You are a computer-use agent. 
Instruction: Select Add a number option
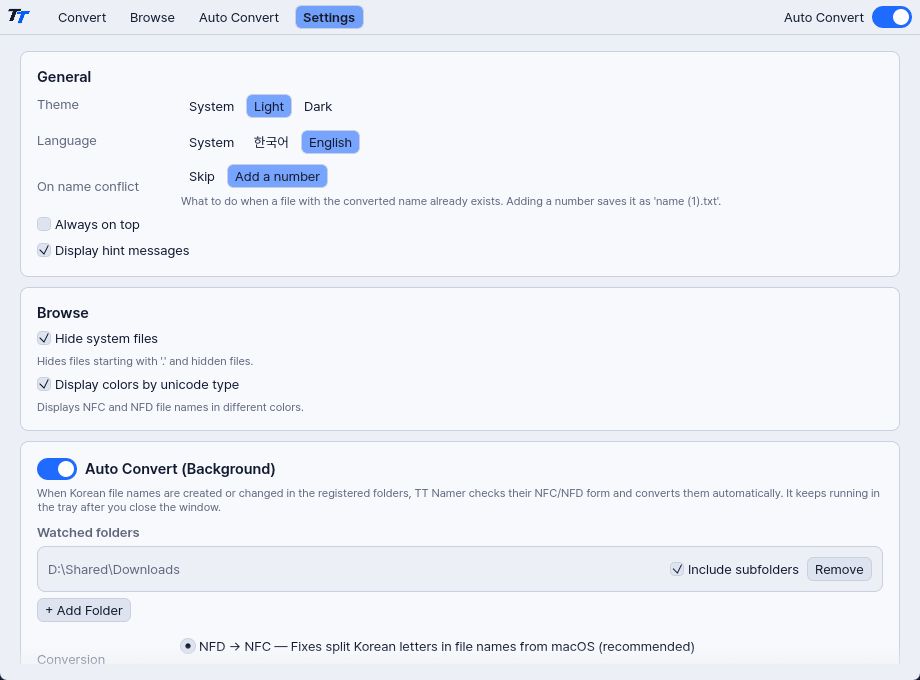pos(278,177)
